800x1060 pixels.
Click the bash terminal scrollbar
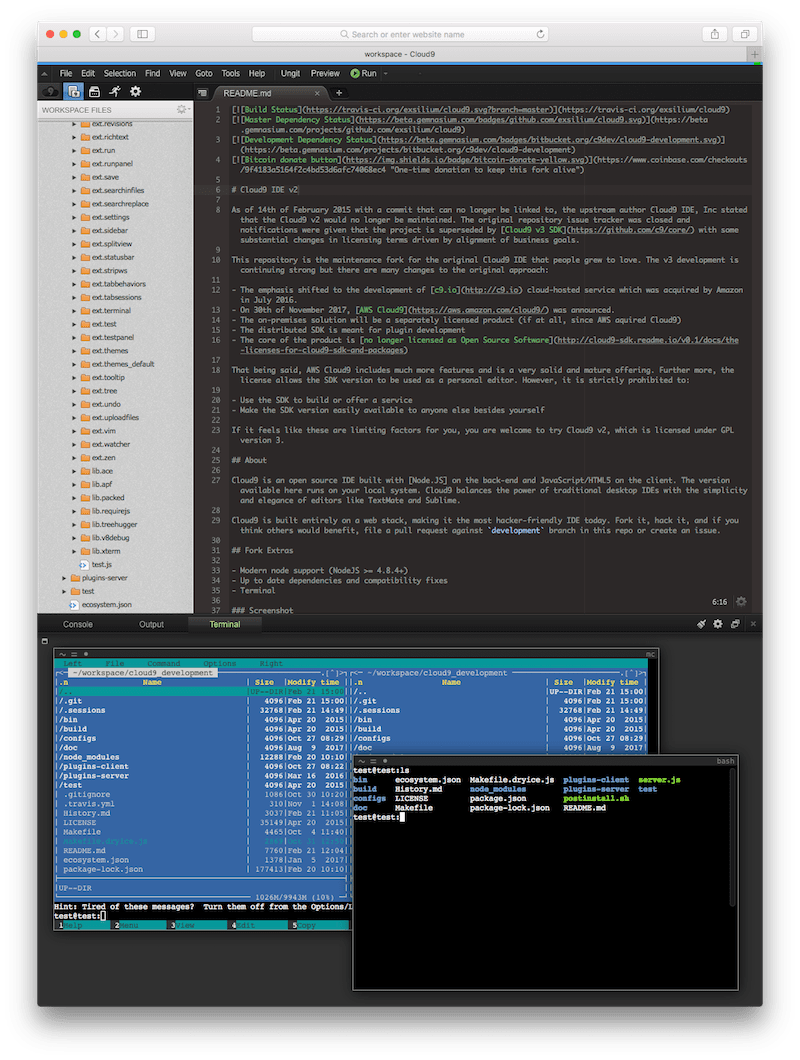click(x=732, y=837)
